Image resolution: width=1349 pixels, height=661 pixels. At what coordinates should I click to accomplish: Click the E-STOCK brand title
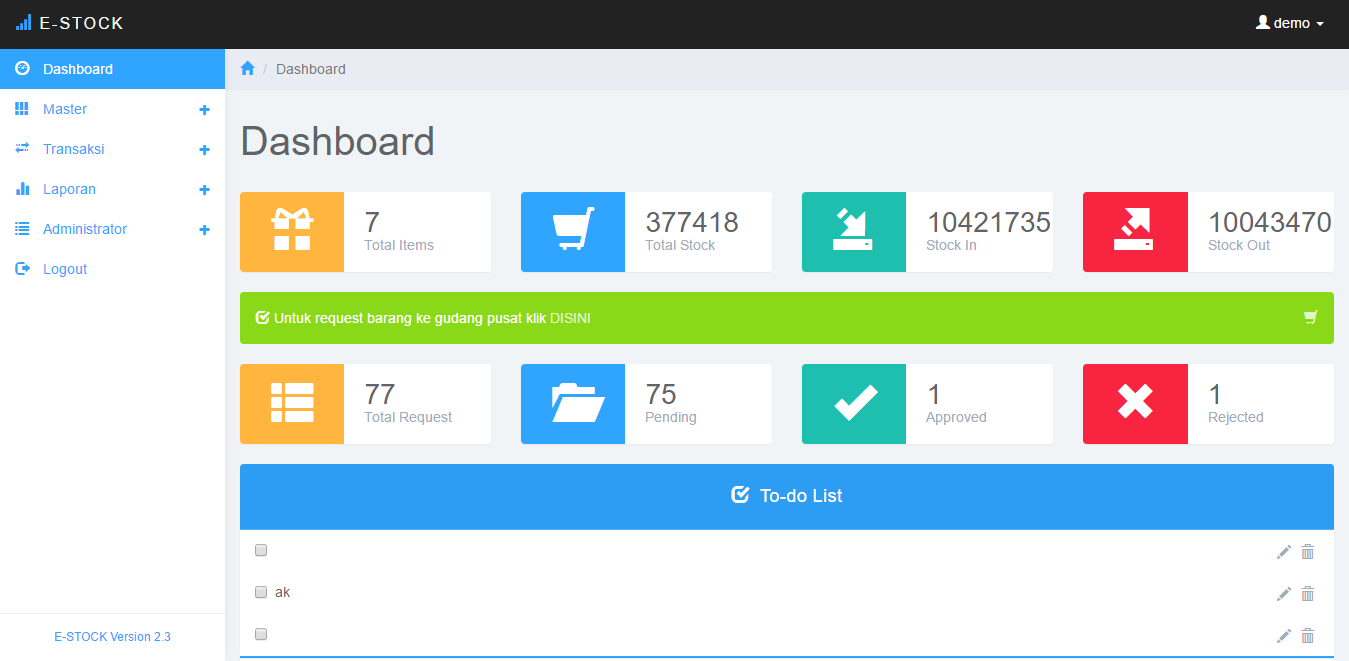tap(81, 23)
